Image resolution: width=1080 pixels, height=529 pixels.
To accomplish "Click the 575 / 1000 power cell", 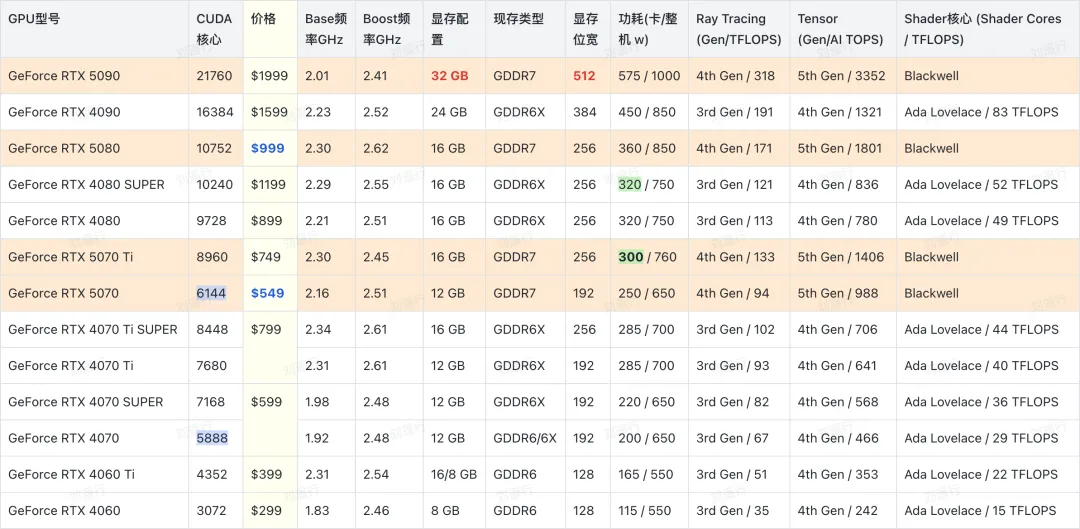I will pyautogui.click(x=649, y=76).
